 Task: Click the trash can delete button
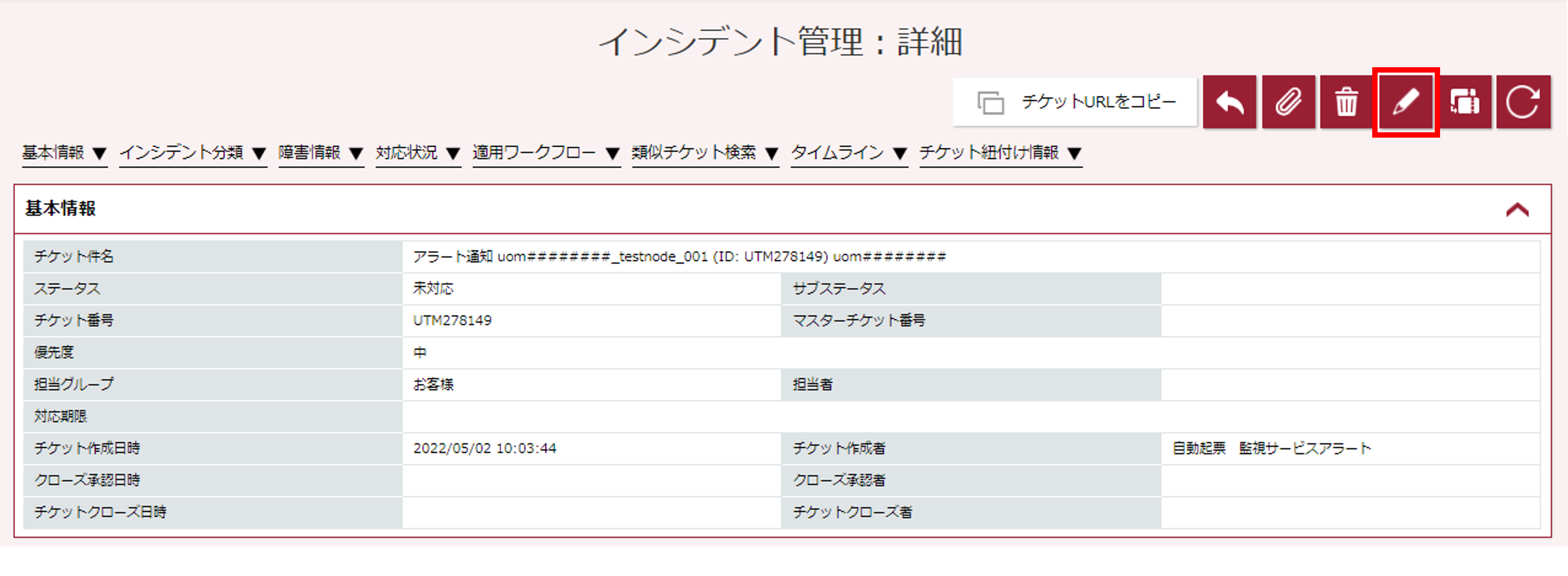pyautogui.click(x=1347, y=102)
